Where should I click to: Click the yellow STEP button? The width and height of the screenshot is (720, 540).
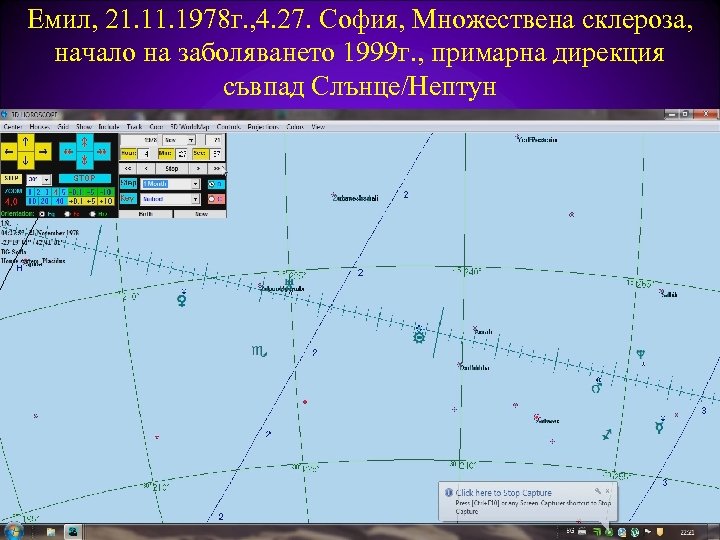click(x=11, y=179)
